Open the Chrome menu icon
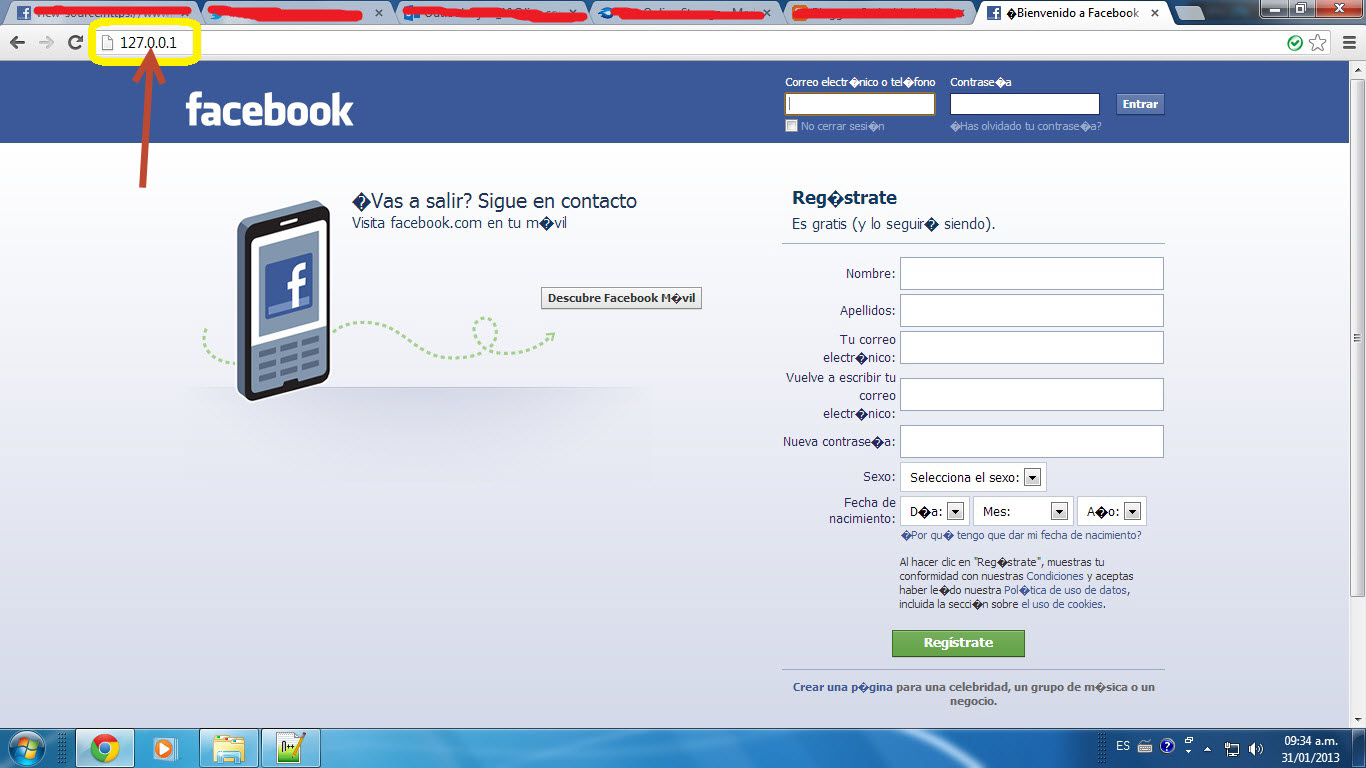1366x768 pixels. click(x=1347, y=42)
